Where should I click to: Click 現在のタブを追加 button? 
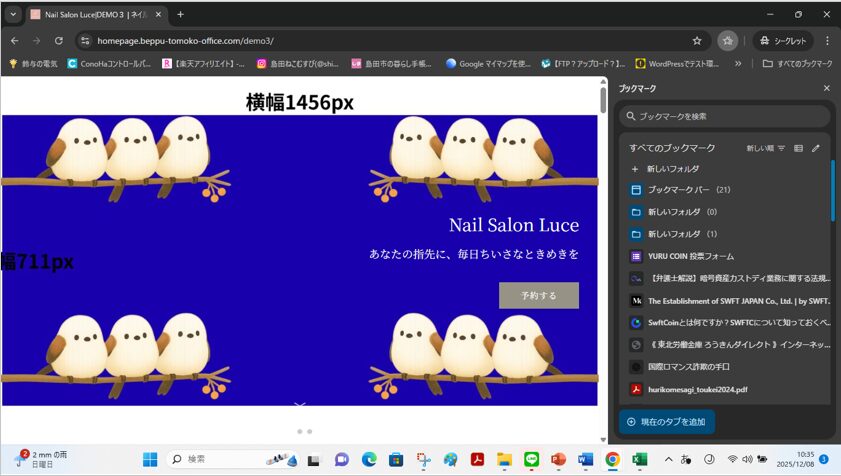(667, 422)
